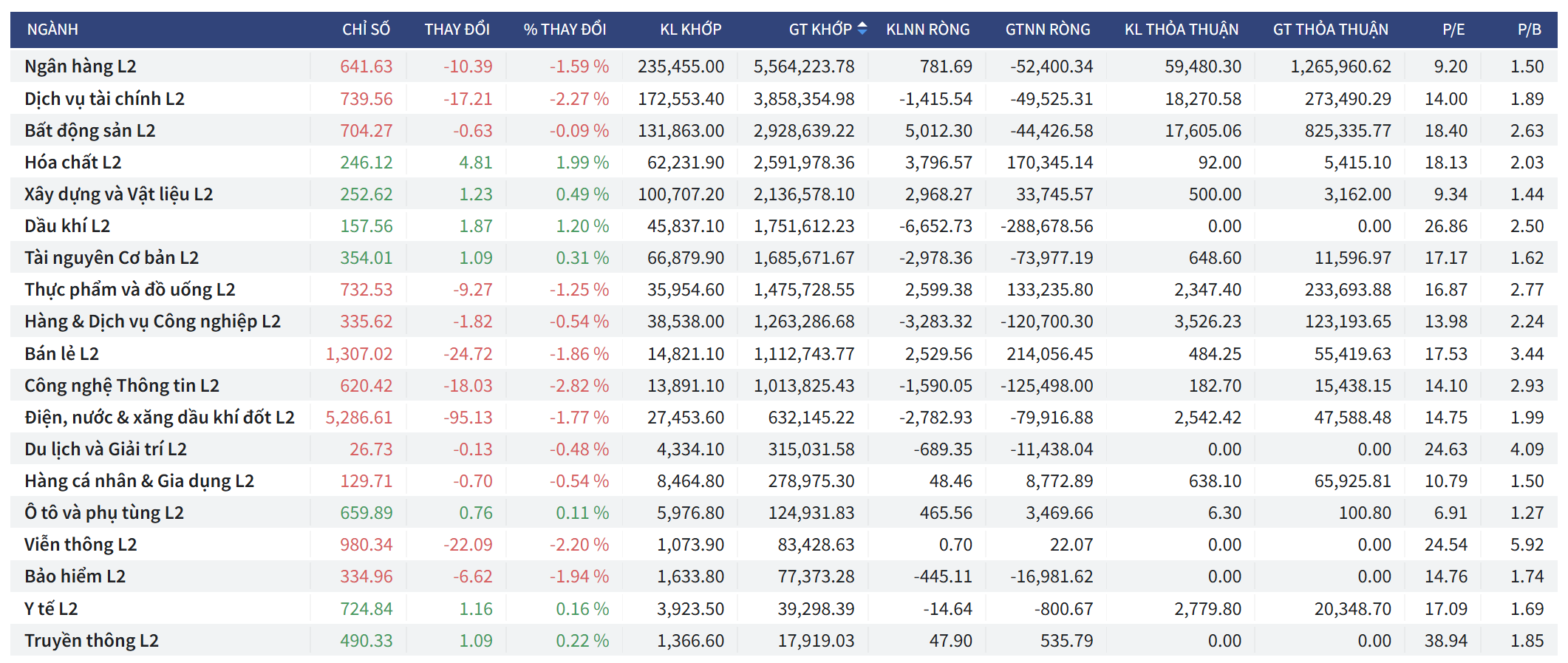Select the KLNN RÒNG column header
Screen dimensions: 1568x663
point(927,30)
